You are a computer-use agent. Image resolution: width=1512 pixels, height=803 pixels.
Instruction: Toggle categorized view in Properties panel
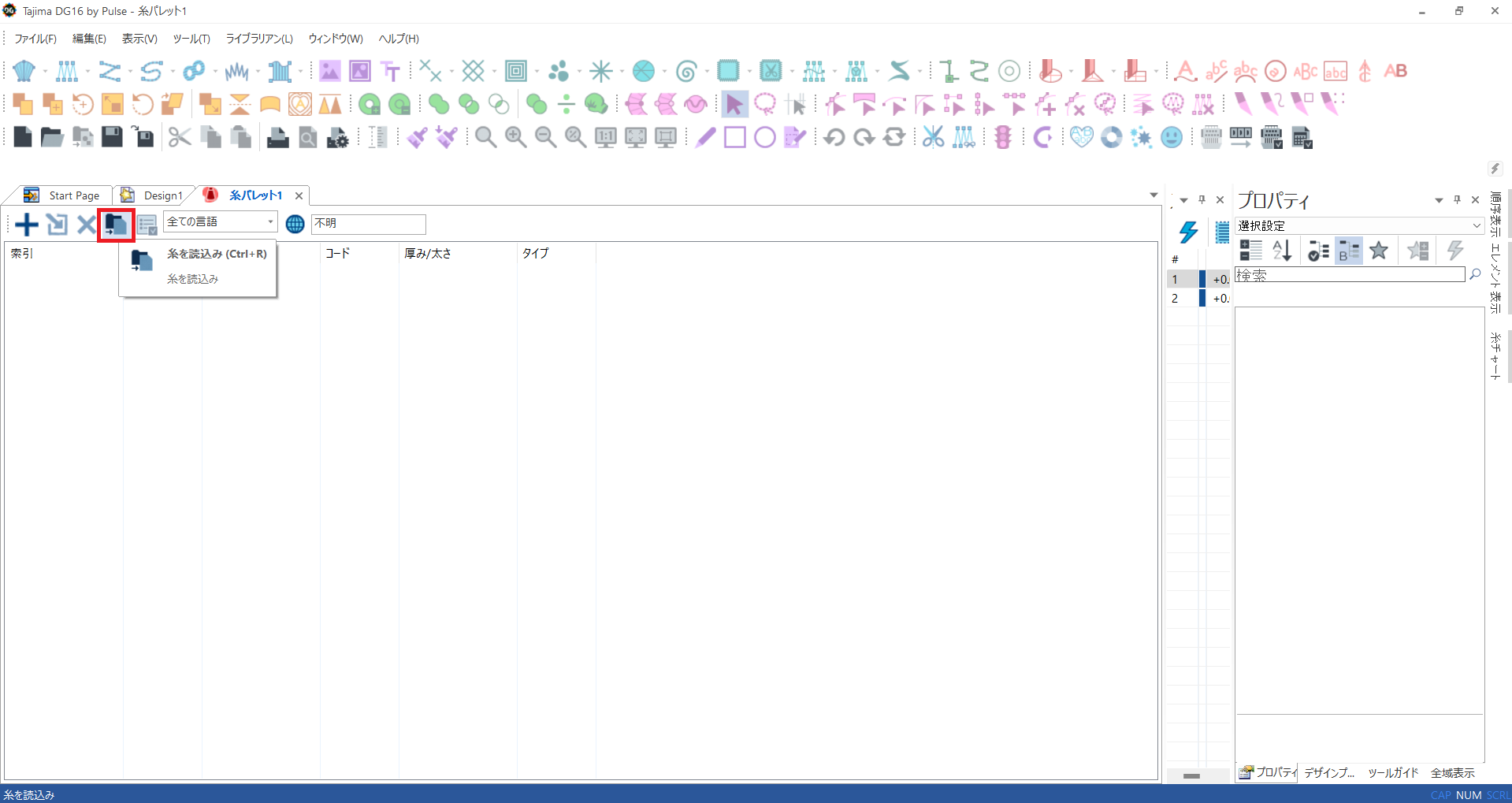1250,251
